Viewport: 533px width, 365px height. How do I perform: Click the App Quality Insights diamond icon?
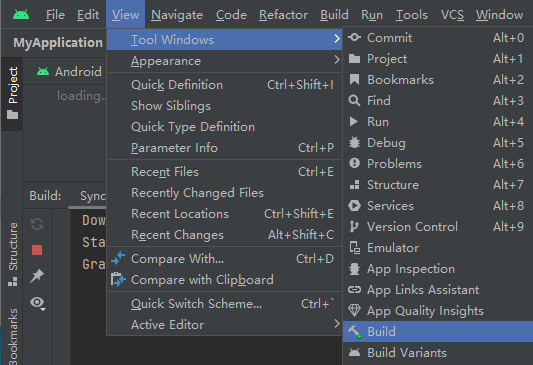(354, 310)
